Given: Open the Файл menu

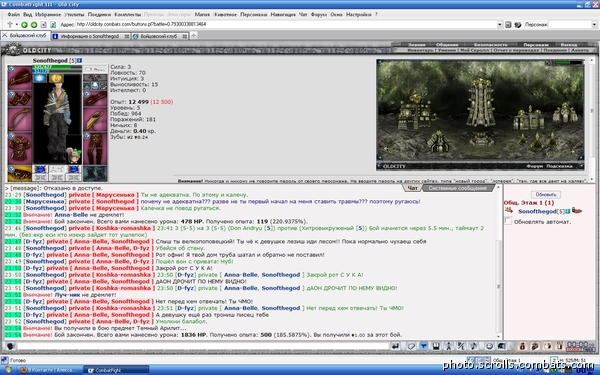Looking at the screenshot, I should tap(13, 15).
